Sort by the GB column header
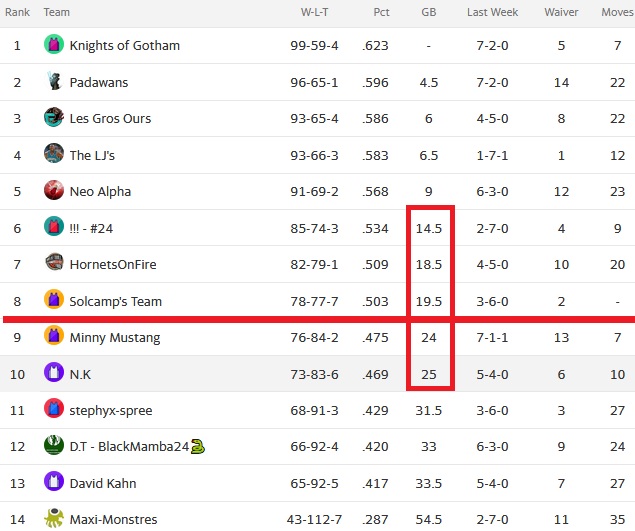Image resolution: width=635 pixels, height=531 pixels. click(428, 12)
